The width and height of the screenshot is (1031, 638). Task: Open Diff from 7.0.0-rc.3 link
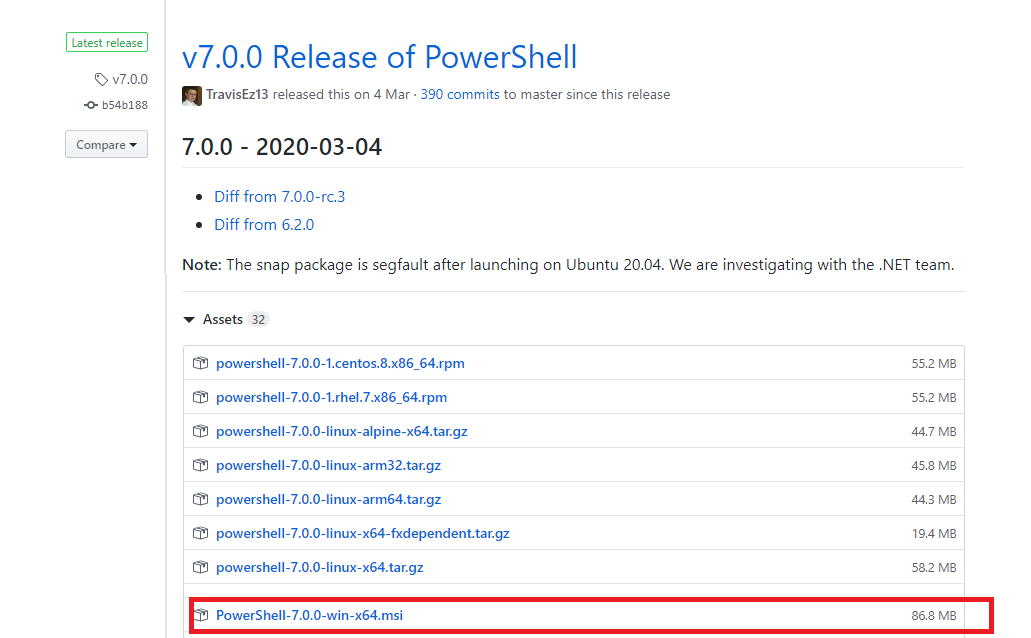coord(279,197)
